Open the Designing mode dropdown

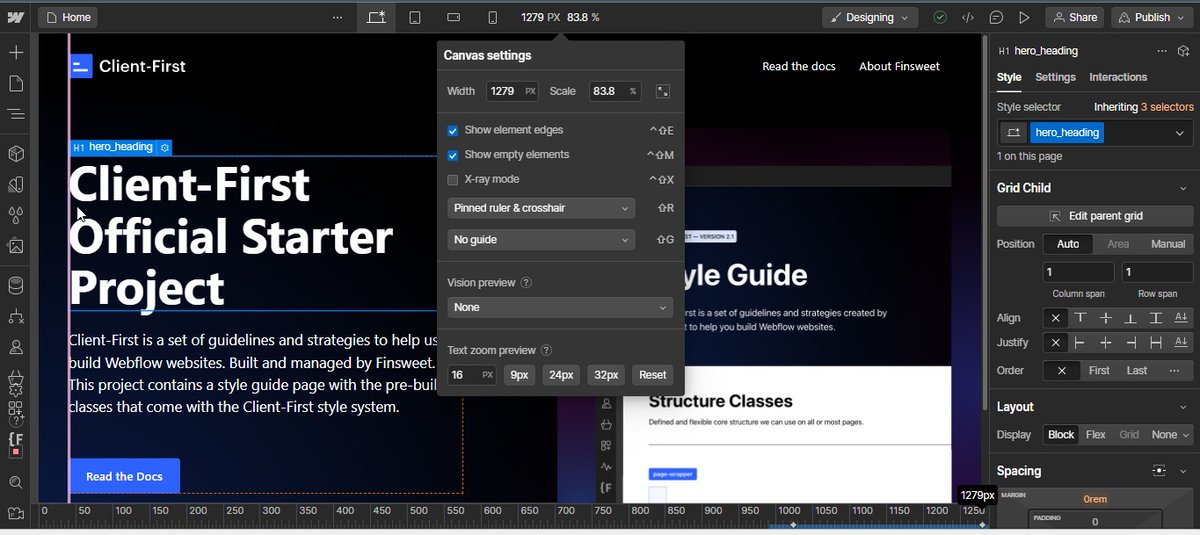[x=870, y=17]
